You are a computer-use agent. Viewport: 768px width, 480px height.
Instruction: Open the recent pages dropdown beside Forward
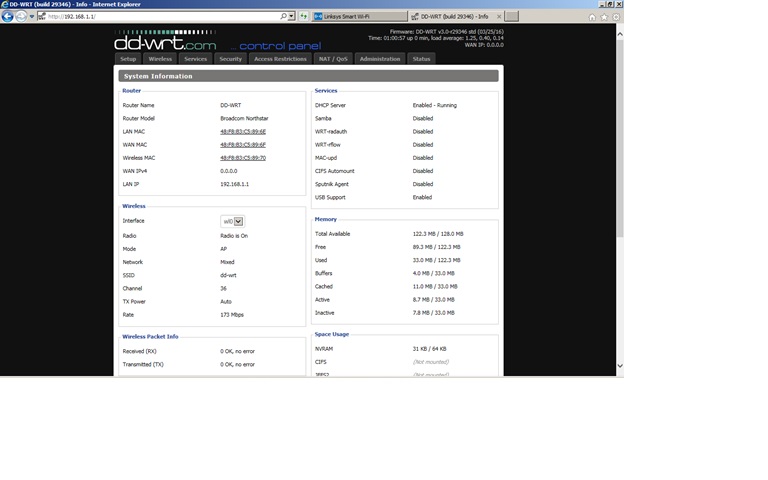point(32,17)
